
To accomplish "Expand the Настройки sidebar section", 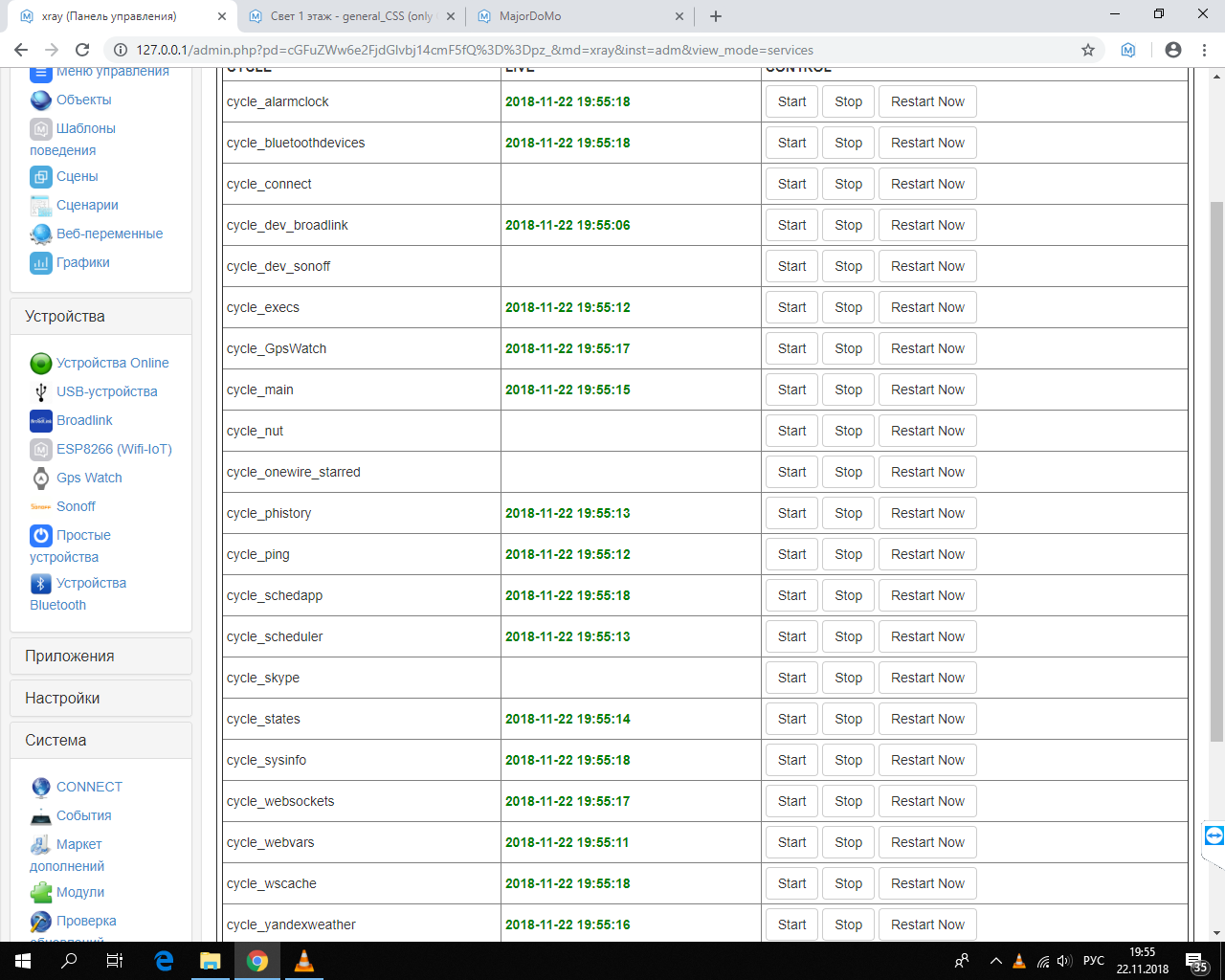I will pos(100,698).
